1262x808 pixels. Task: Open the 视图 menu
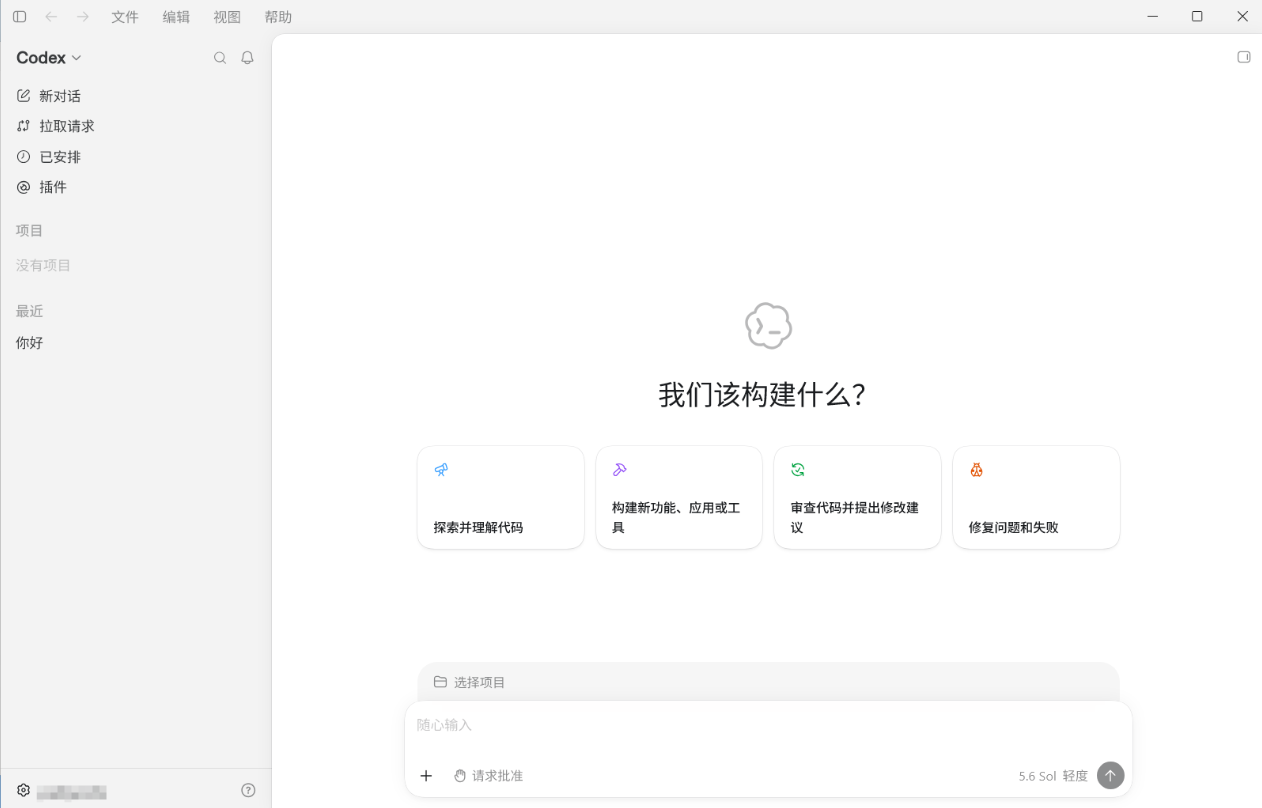tap(227, 17)
